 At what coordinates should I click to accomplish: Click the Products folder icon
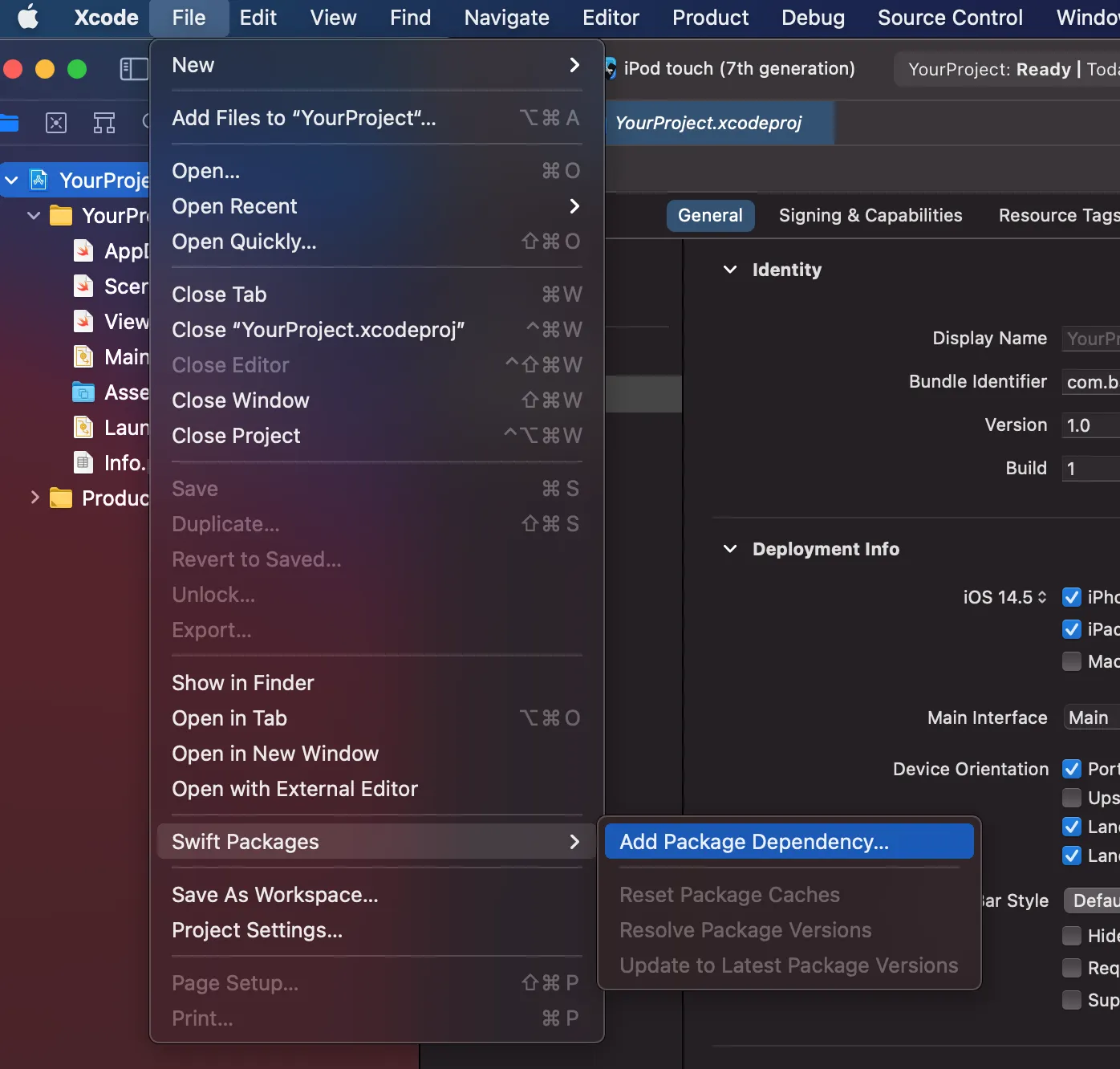[x=62, y=498]
